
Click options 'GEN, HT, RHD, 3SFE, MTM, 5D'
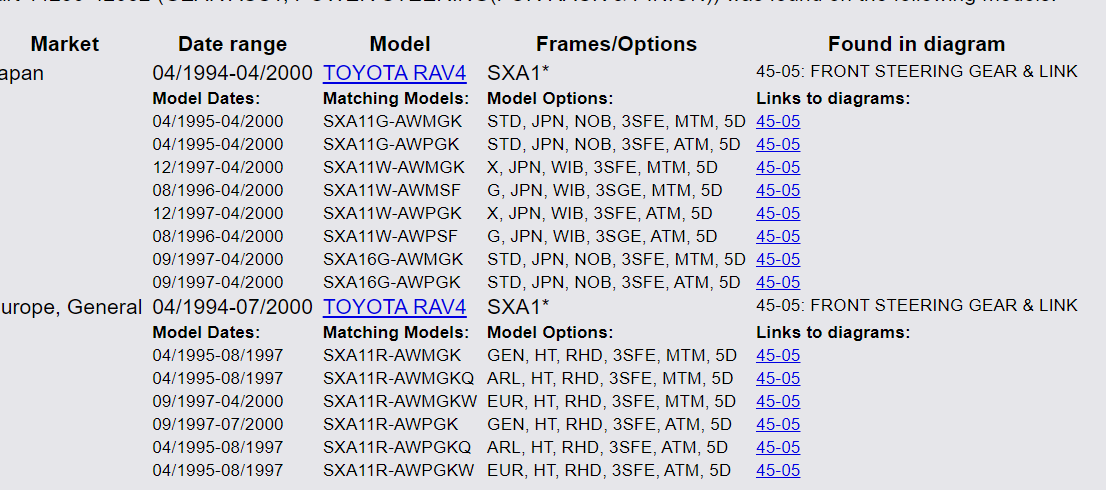click(612, 355)
